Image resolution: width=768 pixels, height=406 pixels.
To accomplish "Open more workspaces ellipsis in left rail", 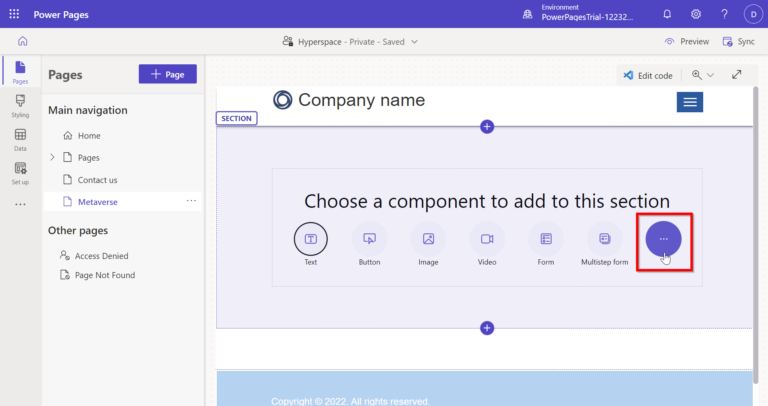I will pyautogui.click(x=20, y=204).
